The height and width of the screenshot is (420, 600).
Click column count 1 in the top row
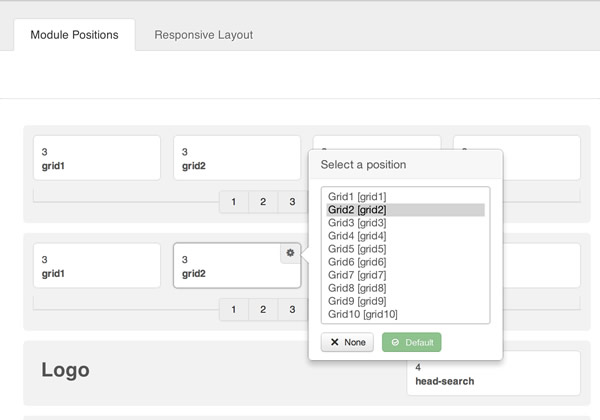234,202
